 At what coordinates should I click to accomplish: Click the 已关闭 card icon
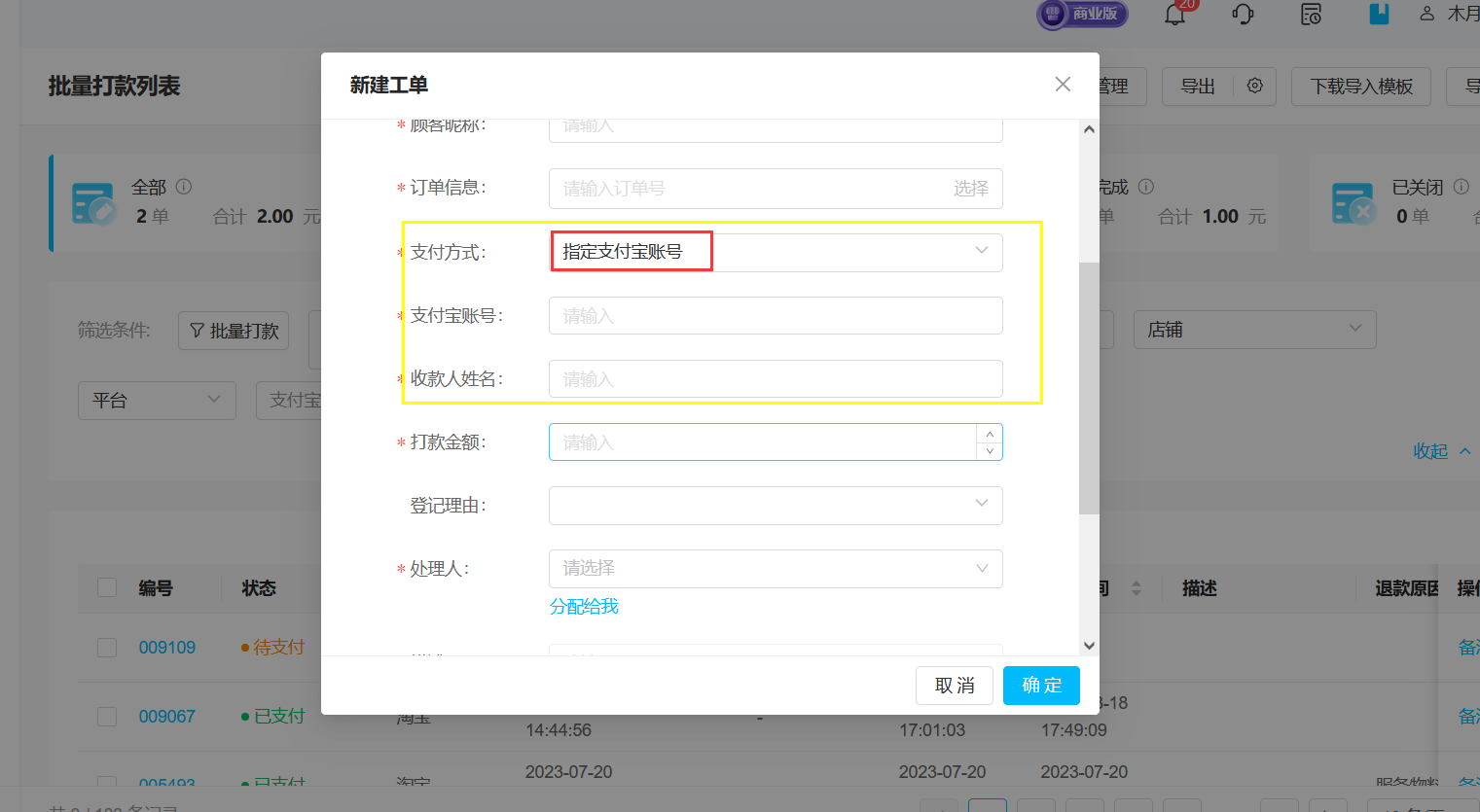[1354, 203]
